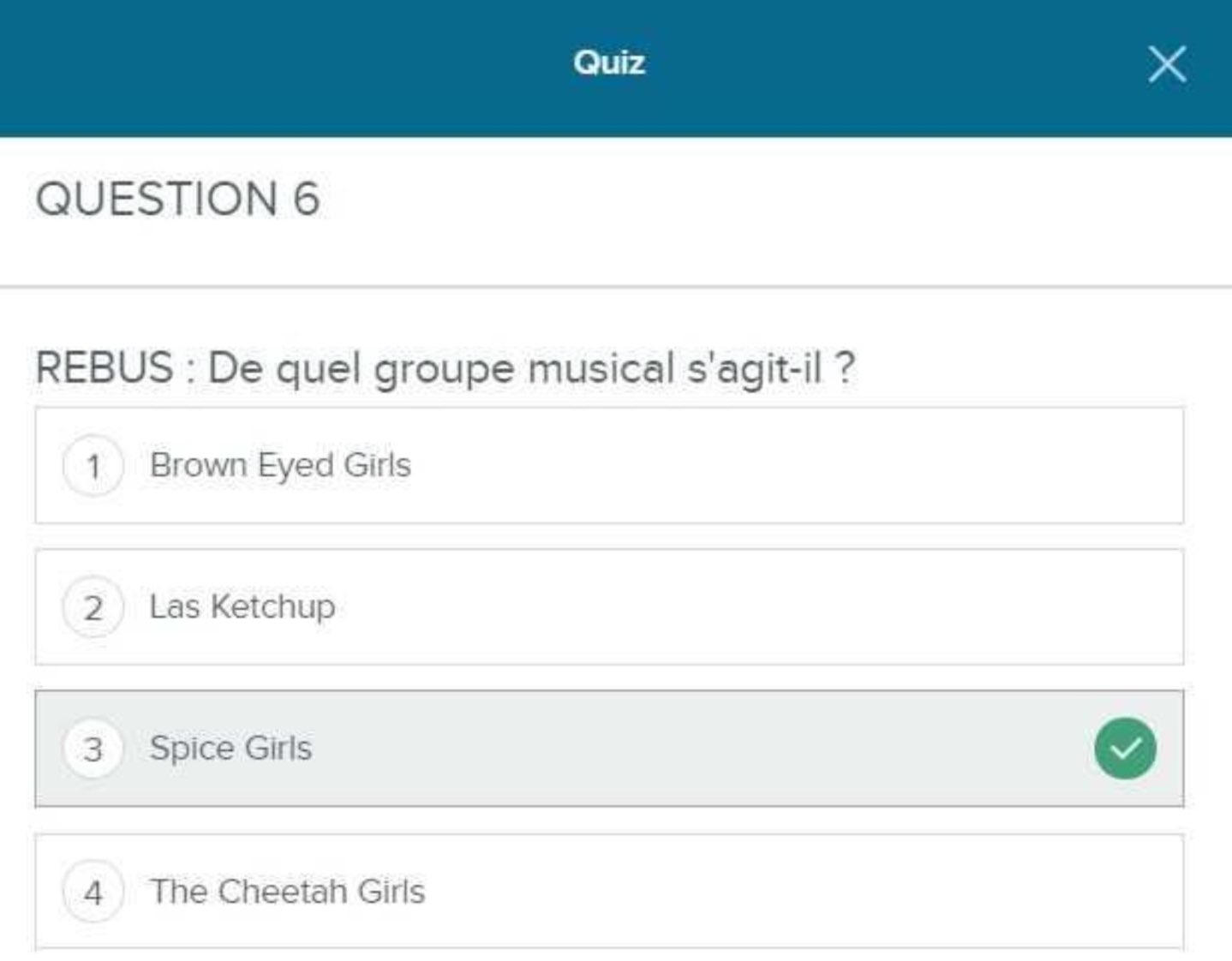Click the green checkmark on Spice Girls
1232x961 pixels.
[1125, 748]
